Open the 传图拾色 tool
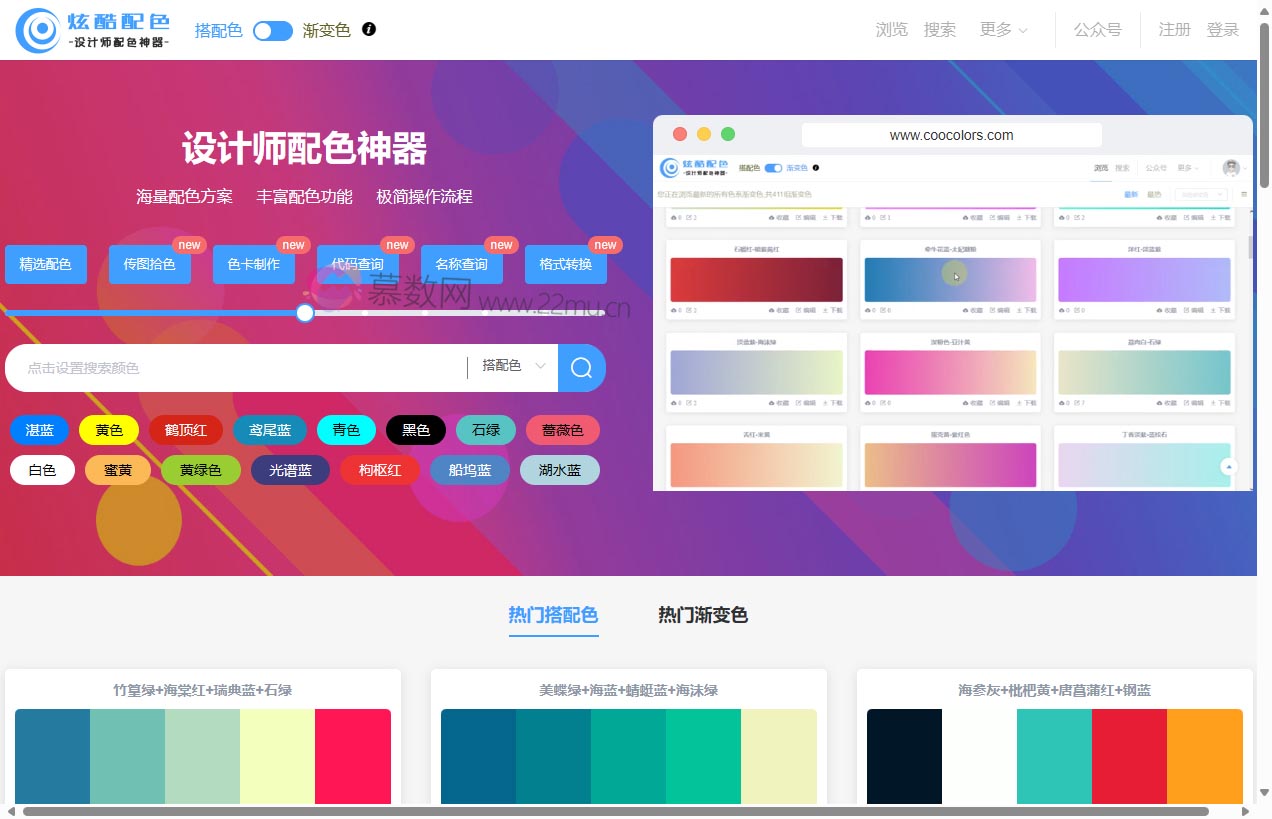The height and width of the screenshot is (819, 1272). (x=149, y=265)
